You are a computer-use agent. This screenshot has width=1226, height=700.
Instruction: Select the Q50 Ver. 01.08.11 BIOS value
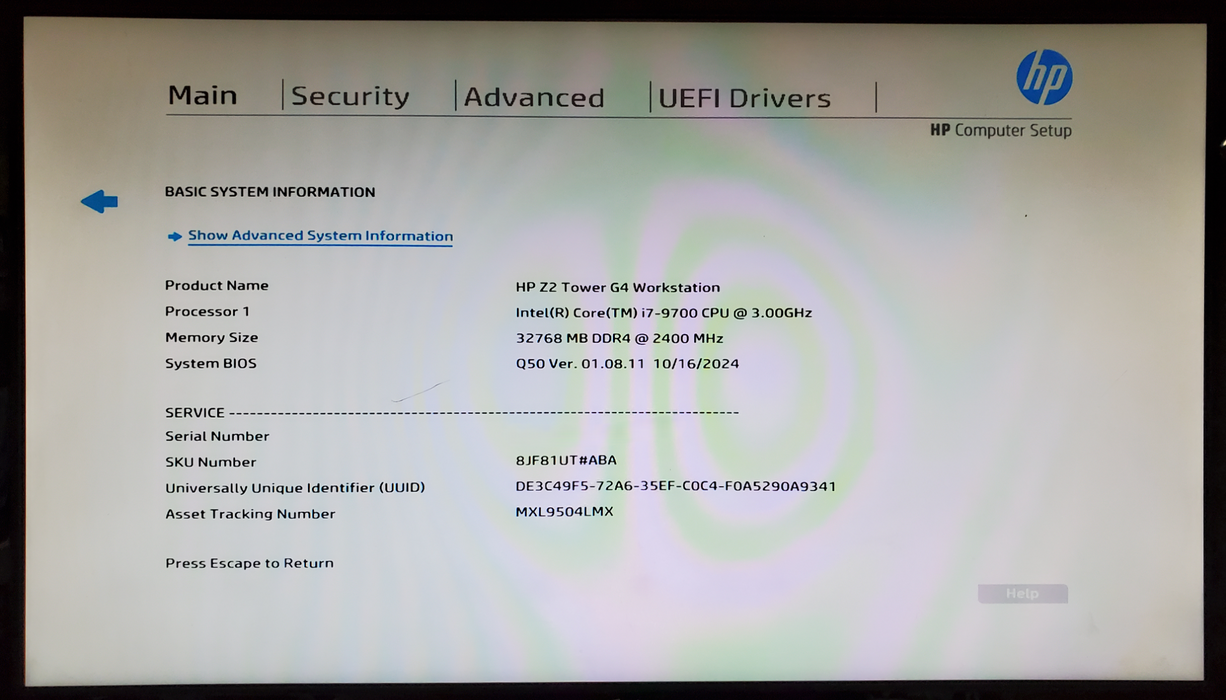628,364
